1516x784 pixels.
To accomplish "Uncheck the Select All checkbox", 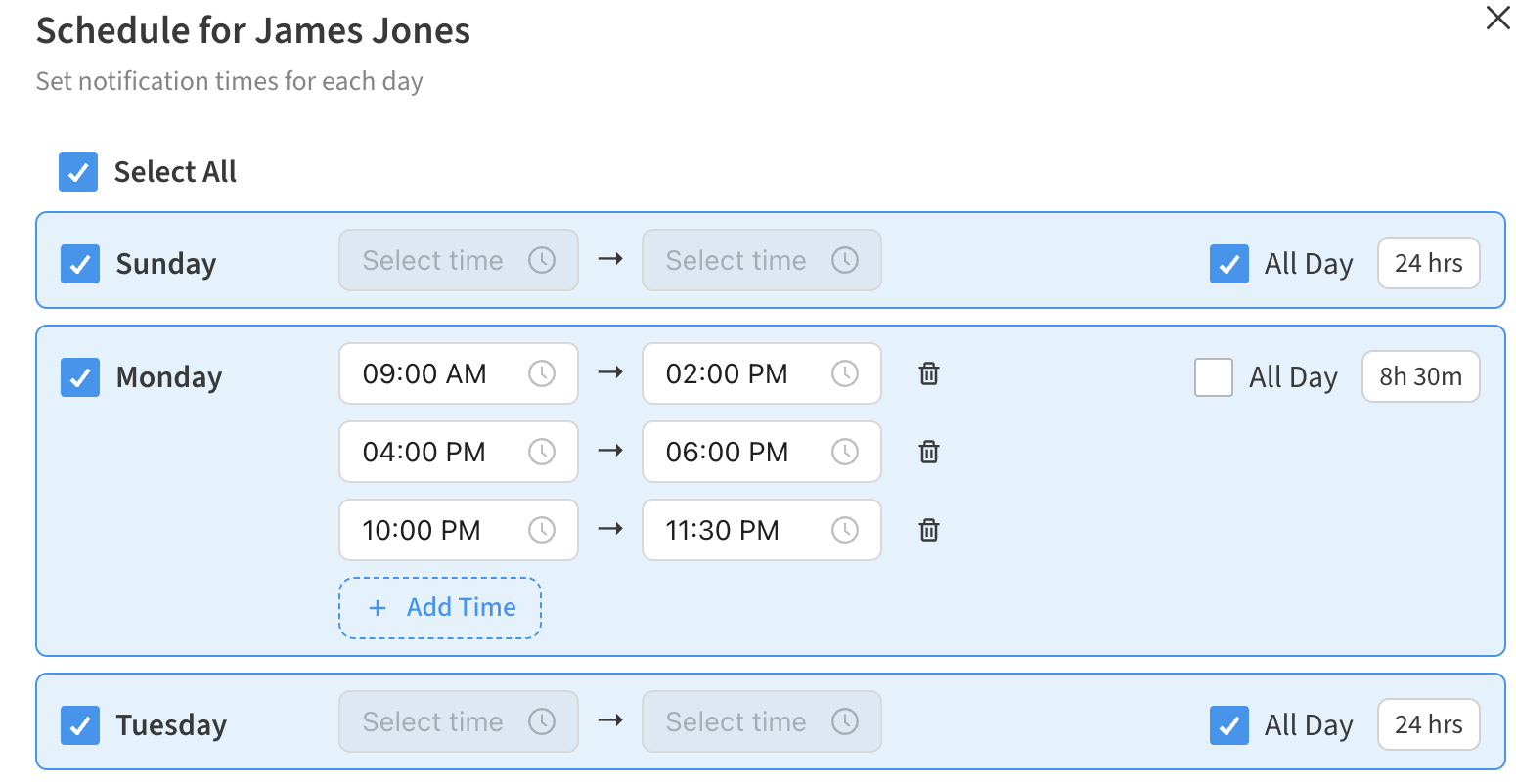I will tap(78, 172).
